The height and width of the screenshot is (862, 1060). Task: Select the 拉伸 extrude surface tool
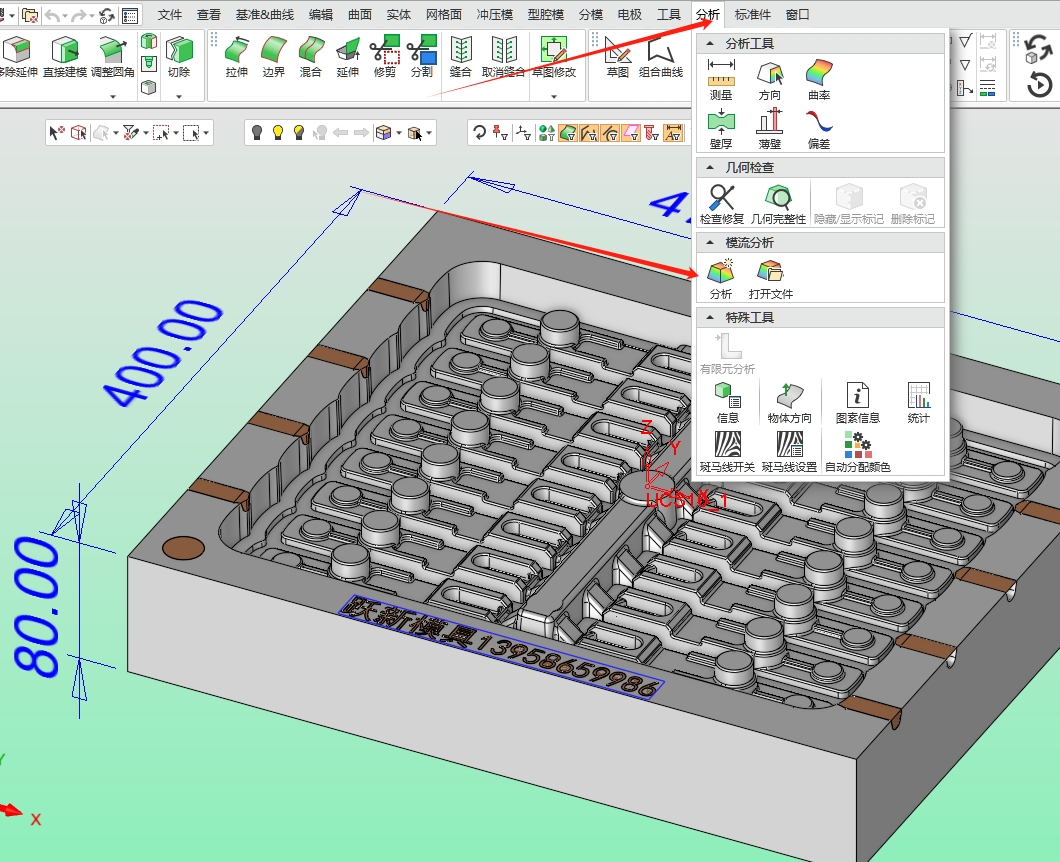coord(237,57)
